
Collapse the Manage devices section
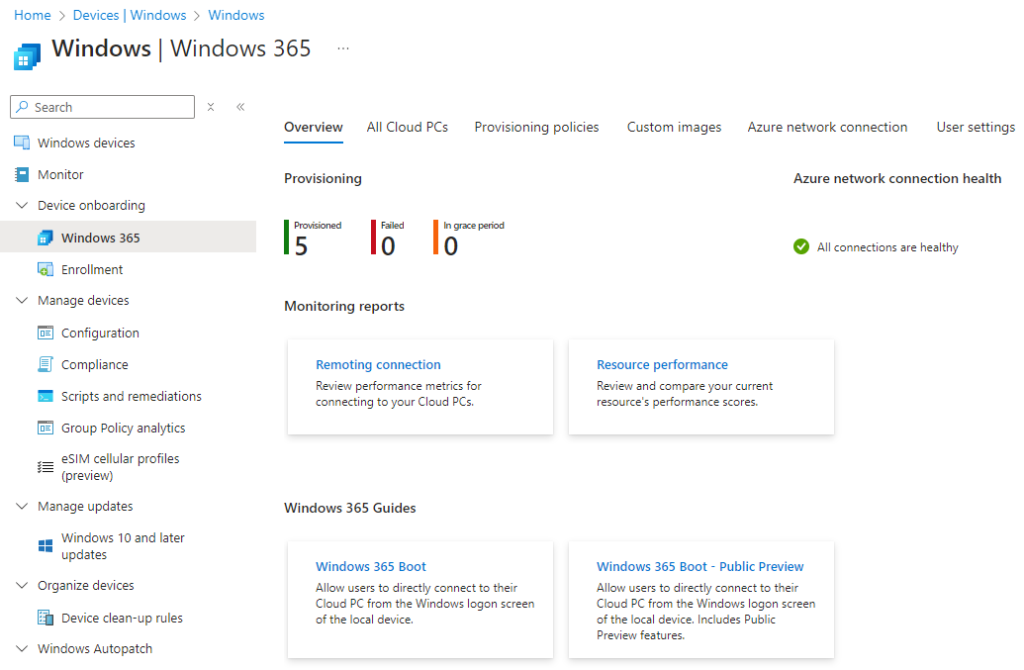coord(22,301)
